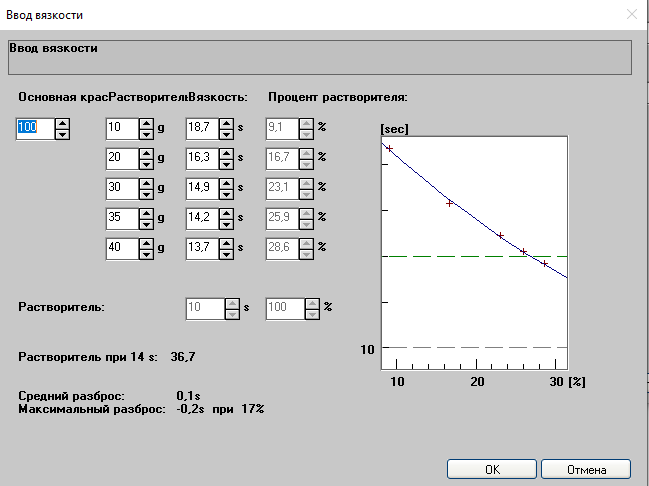Screen dimensions: 649x486
Task: Click the Максимальный разброс value -0,2s
Action: [190, 409]
